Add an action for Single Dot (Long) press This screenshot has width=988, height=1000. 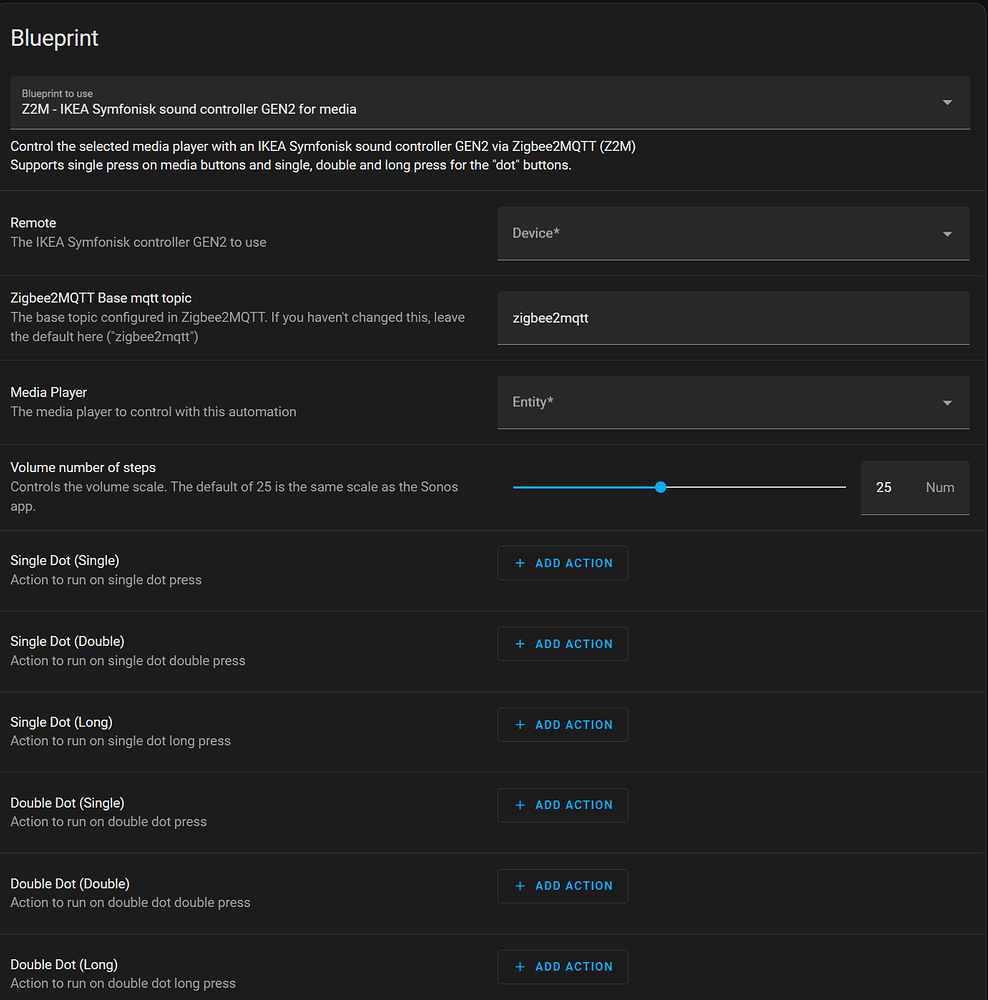pos(562,724)
